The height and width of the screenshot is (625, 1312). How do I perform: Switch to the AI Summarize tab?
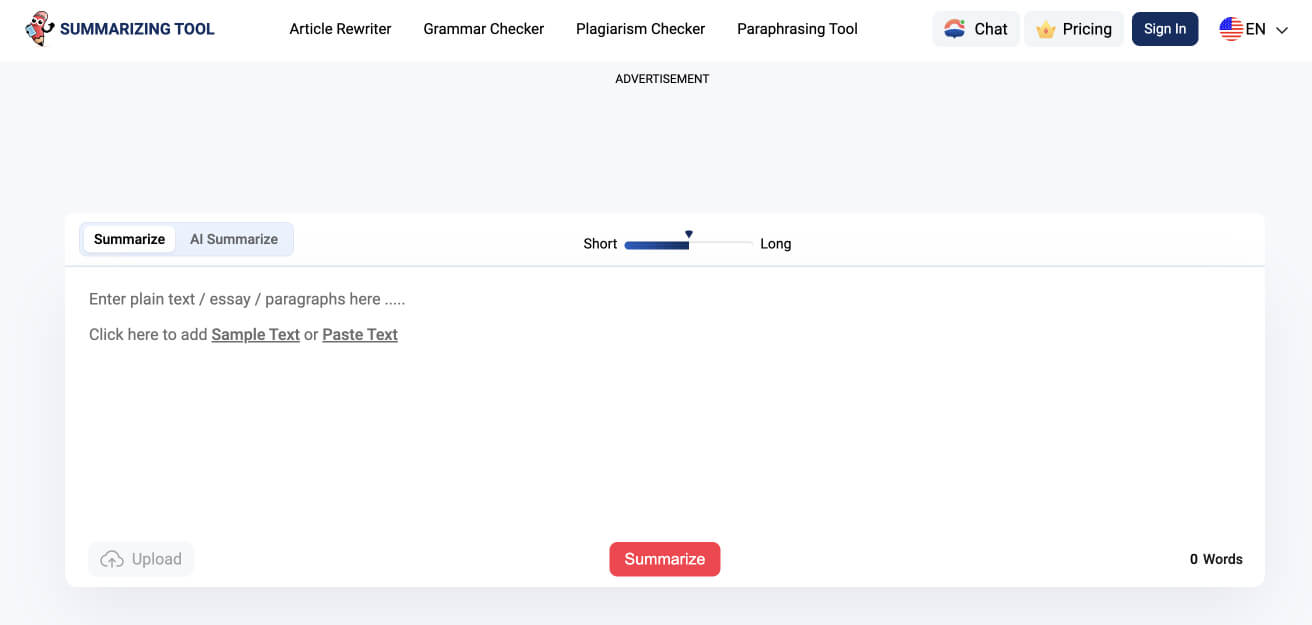coord(234,239)
